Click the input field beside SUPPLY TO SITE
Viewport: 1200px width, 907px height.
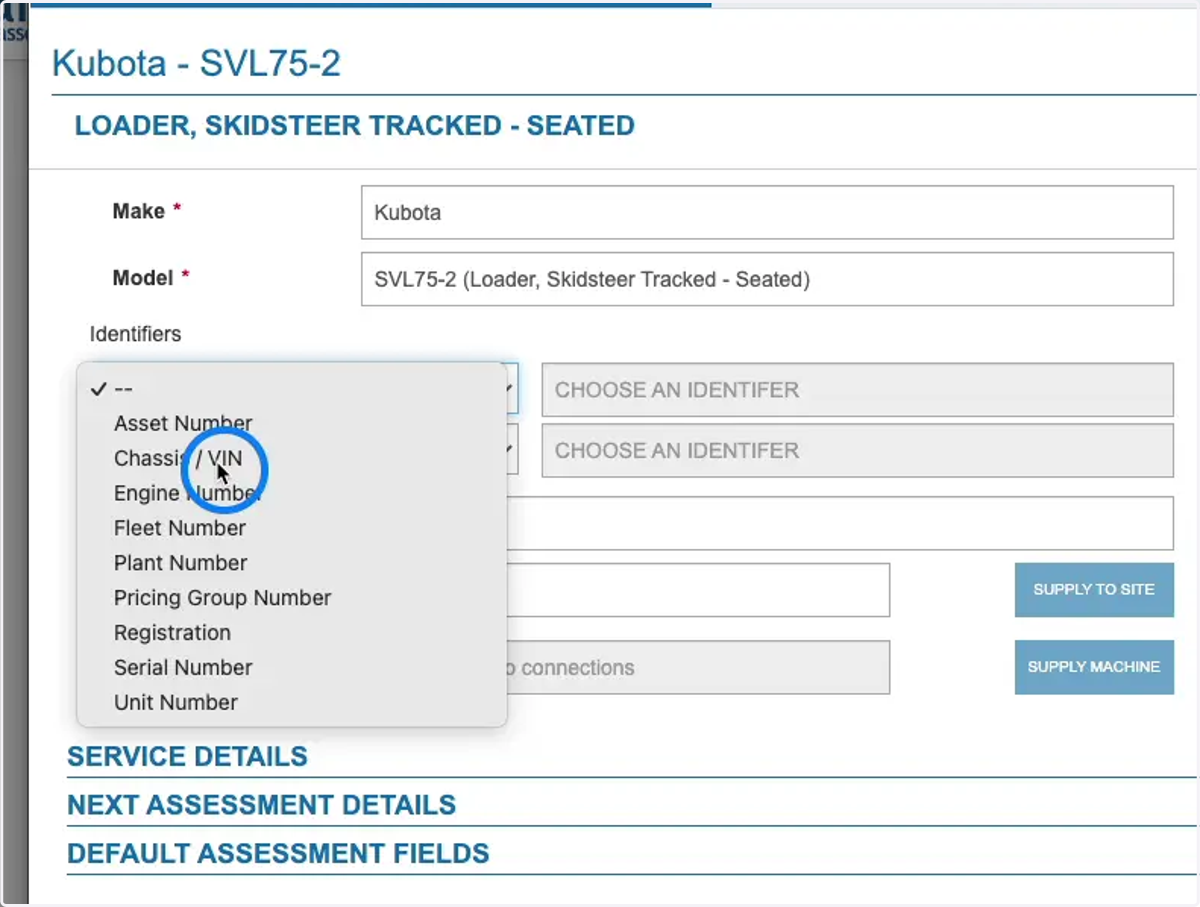pyautogui.click(x=698, y=590)
